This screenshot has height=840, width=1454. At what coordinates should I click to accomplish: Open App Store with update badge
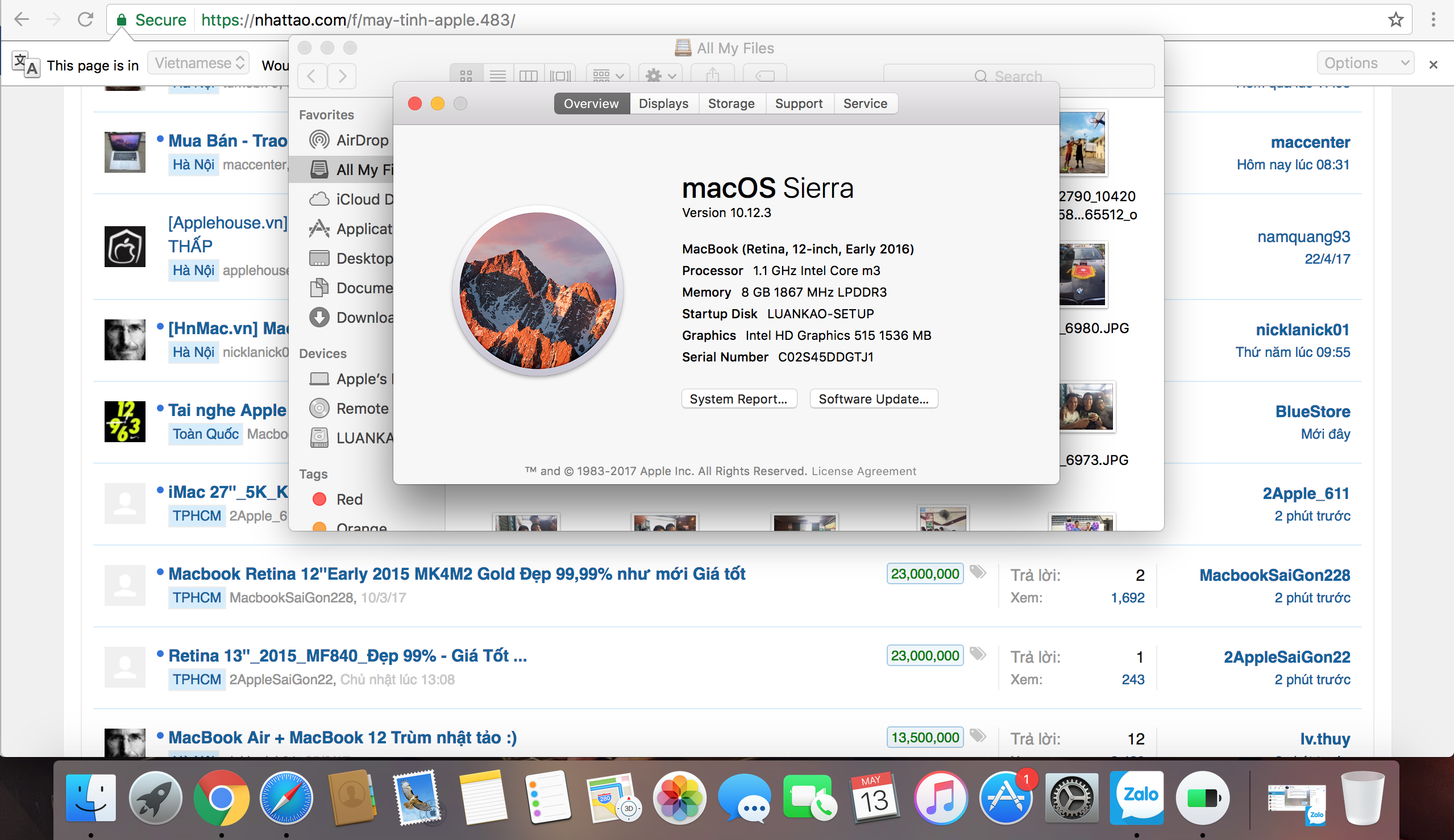[1006, 797]
